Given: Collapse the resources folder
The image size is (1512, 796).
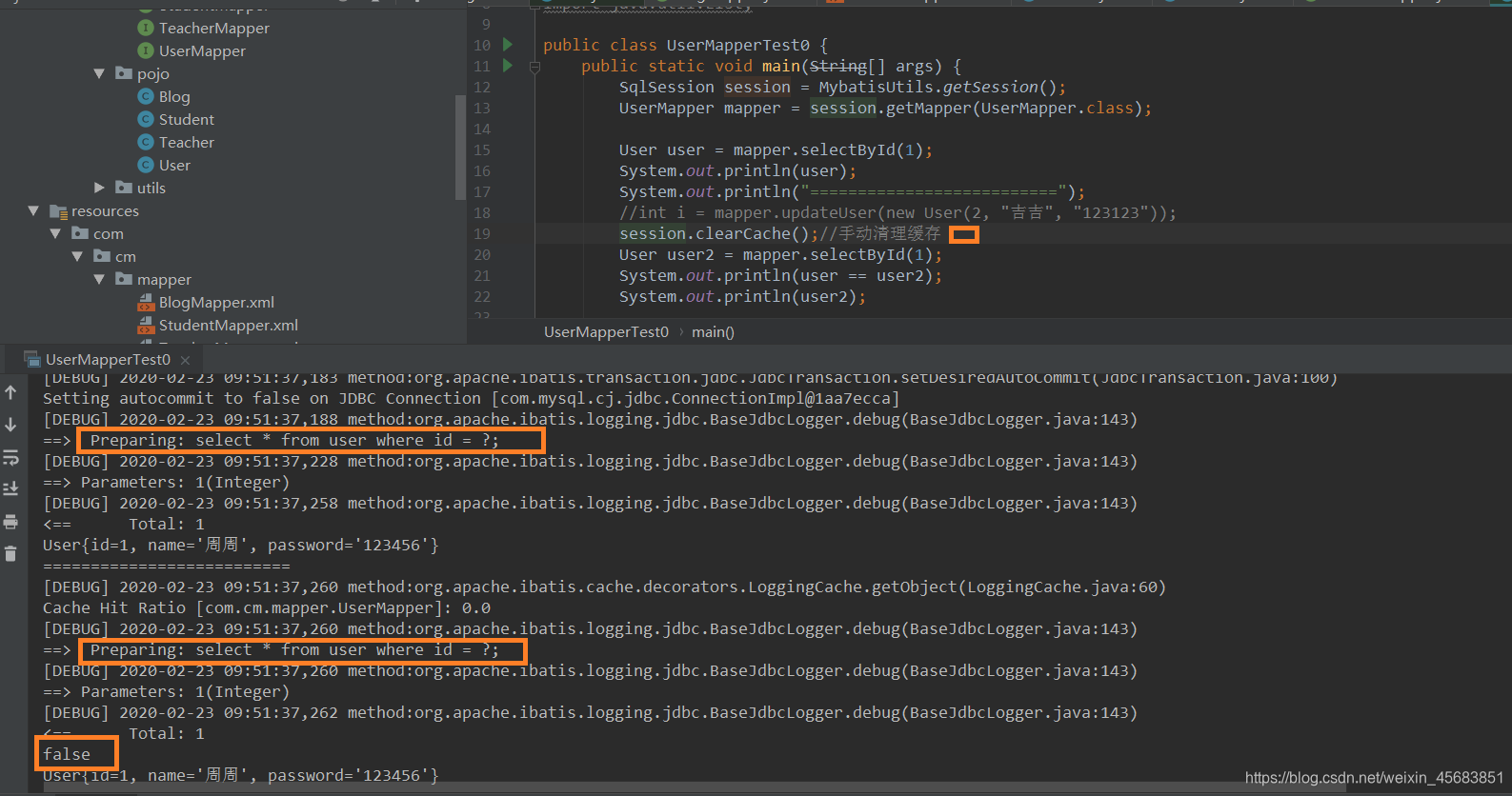Looking at the screenshot, I should click(x=33, y=210).
